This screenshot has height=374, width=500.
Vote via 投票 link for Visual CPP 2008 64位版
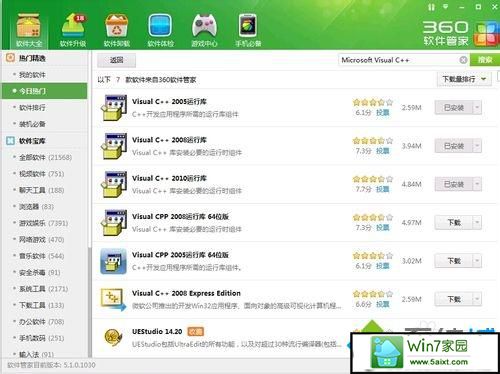pos(383,228)
